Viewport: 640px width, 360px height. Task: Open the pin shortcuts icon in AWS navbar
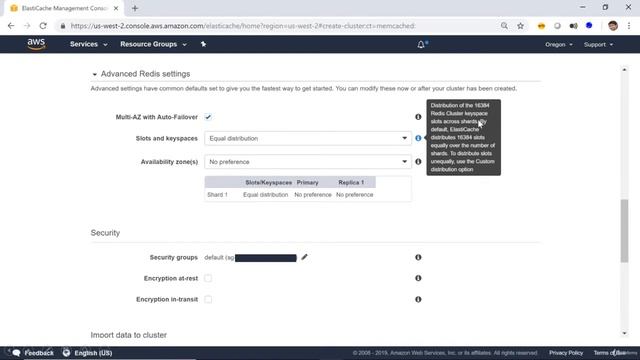203,44
